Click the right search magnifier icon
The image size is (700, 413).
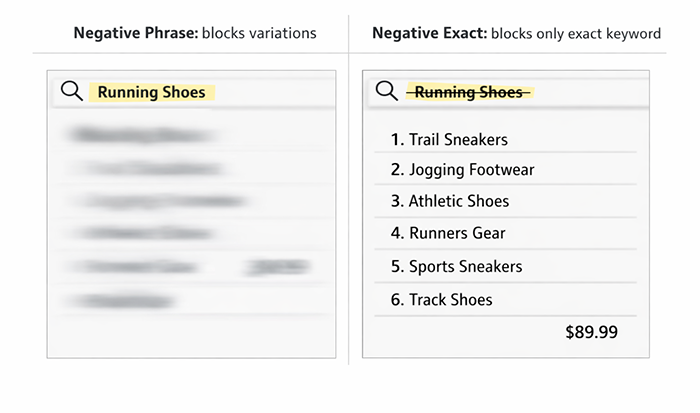coord(386,91)
